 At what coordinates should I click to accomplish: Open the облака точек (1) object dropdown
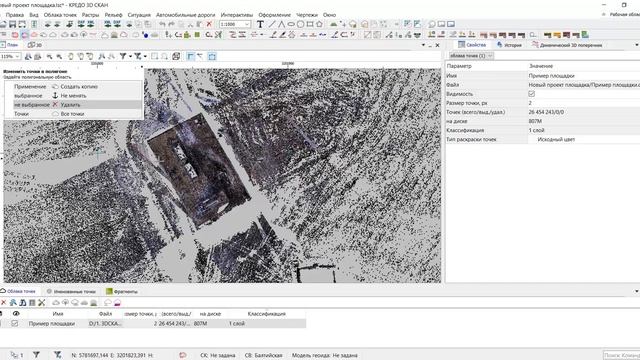click(x=471, y=56)
